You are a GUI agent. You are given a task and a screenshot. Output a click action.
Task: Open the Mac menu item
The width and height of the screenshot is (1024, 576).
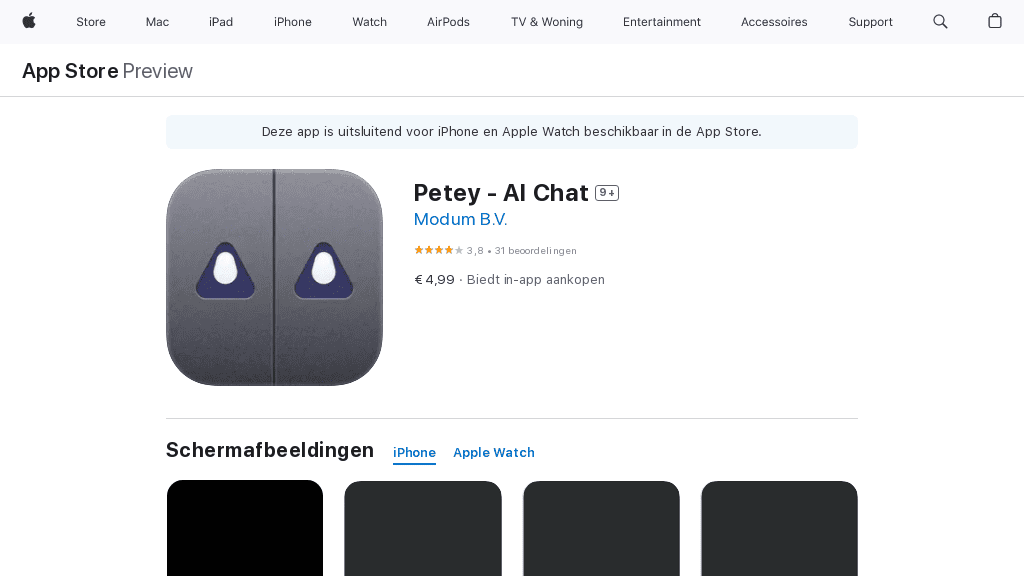click(x=156, y=21)
